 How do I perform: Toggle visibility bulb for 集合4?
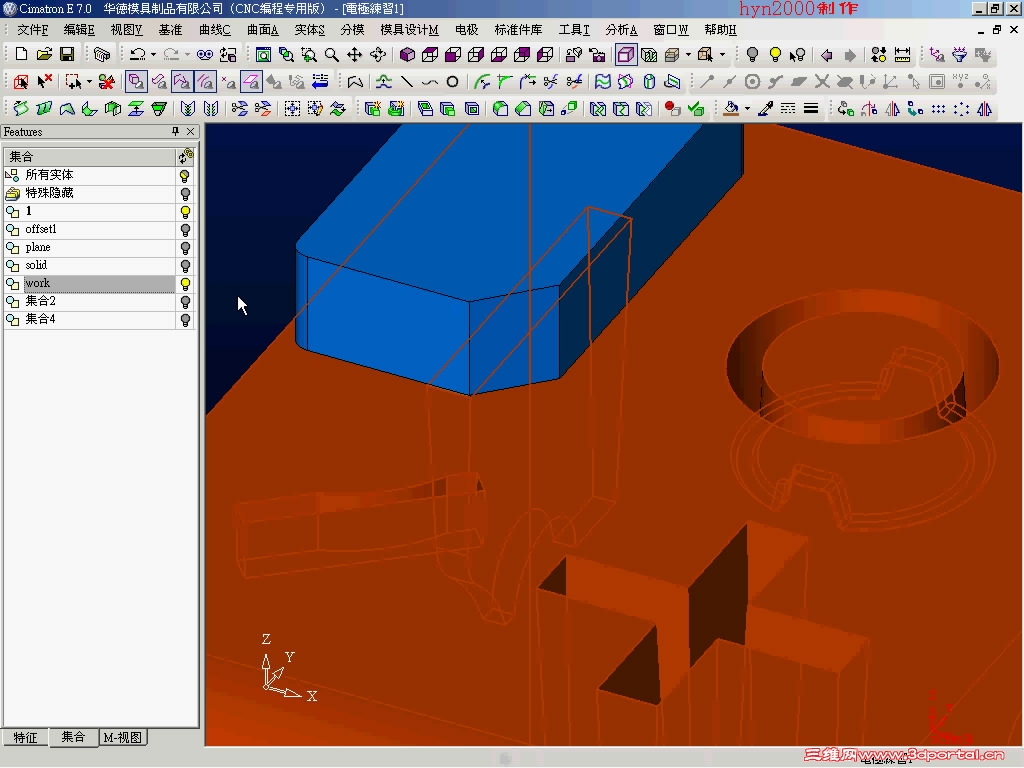185,320
